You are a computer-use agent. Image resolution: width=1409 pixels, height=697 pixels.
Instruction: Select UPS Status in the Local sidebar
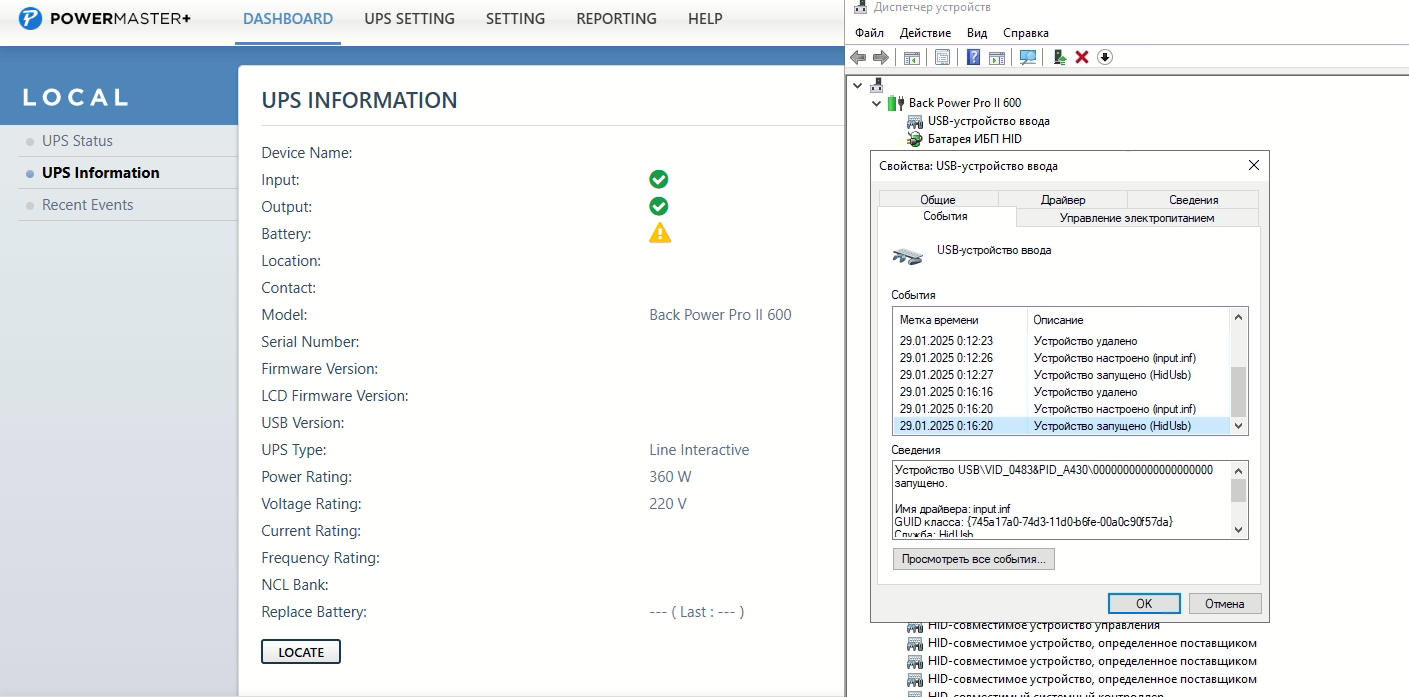point(77,141)
